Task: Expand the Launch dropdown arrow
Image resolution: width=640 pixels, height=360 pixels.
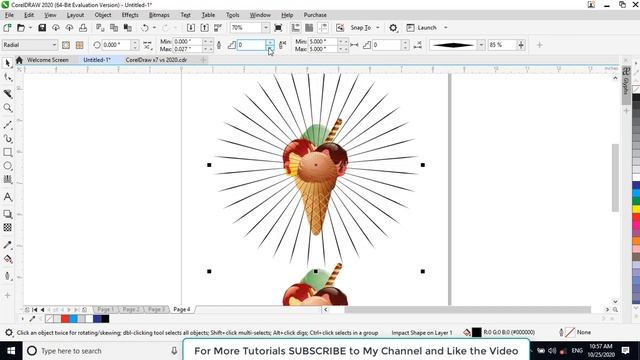Action: [446, 28]
